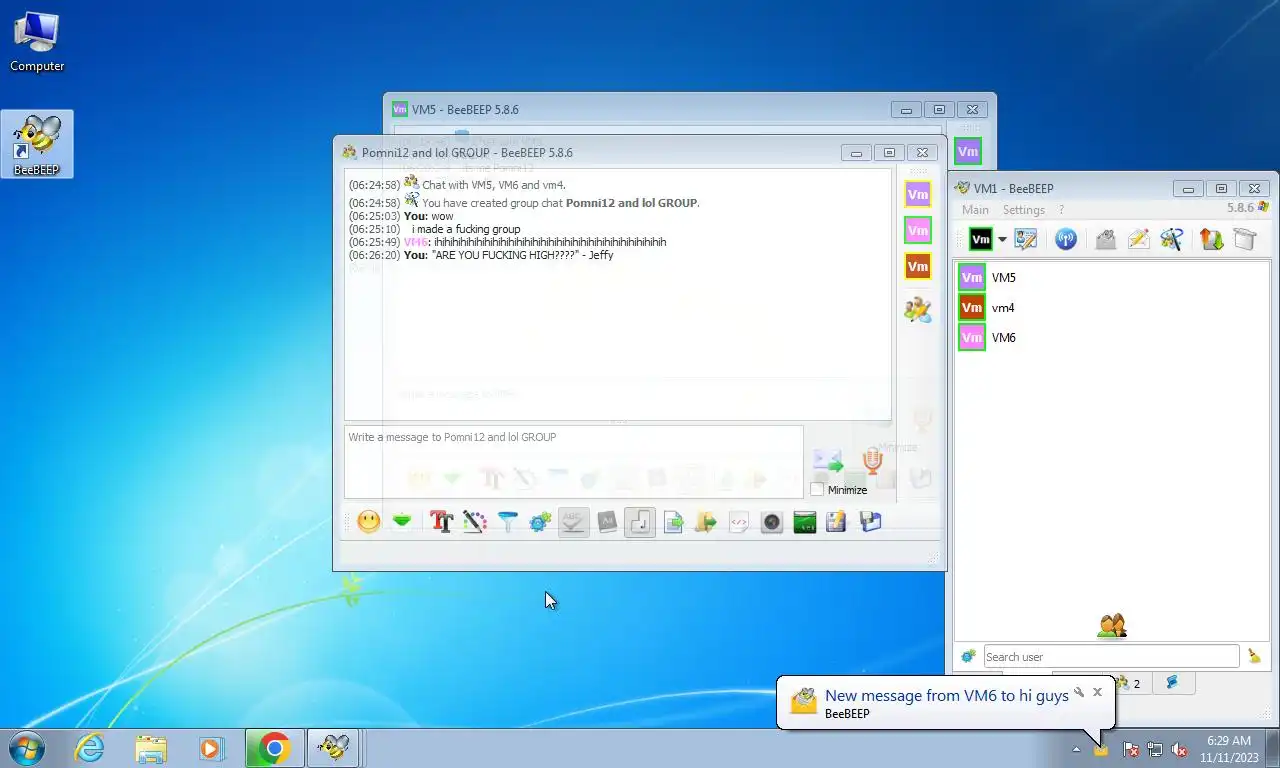Viewport: 1280px width, 768px height.
Task: Click edit group members icon in chat sidebar
Action: point(918,309)
